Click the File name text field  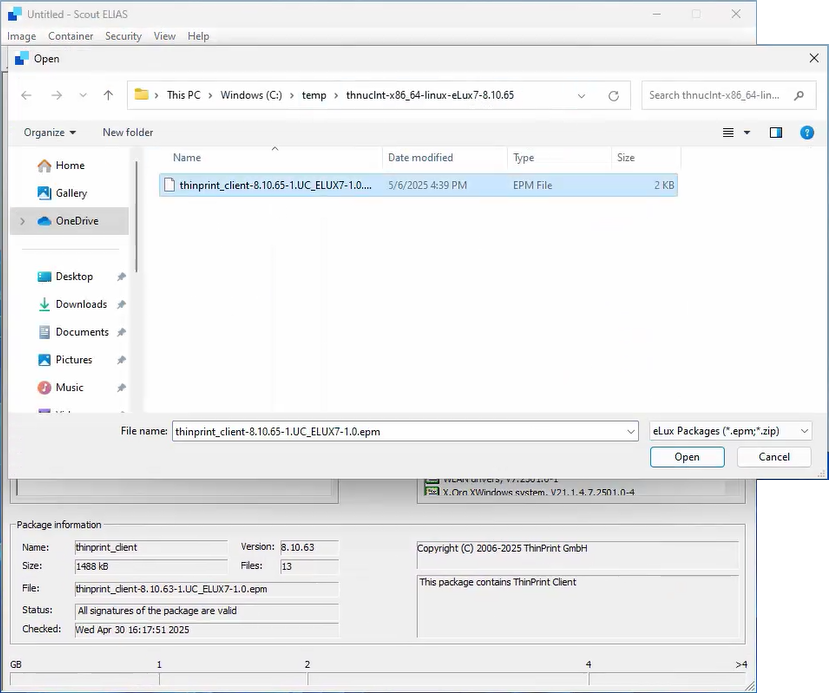(x=399, y=431)
